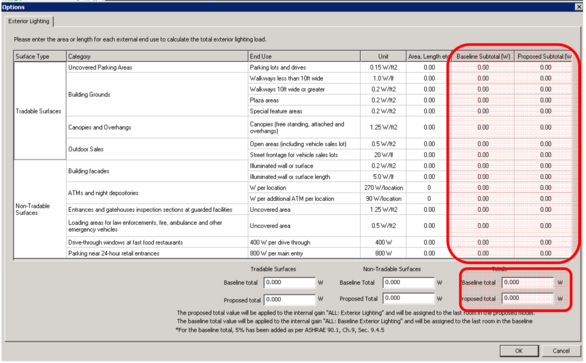586x363 pixels.
Task: Select Parking near 24-hour retail entrances cell
Action: coord(157,253)
